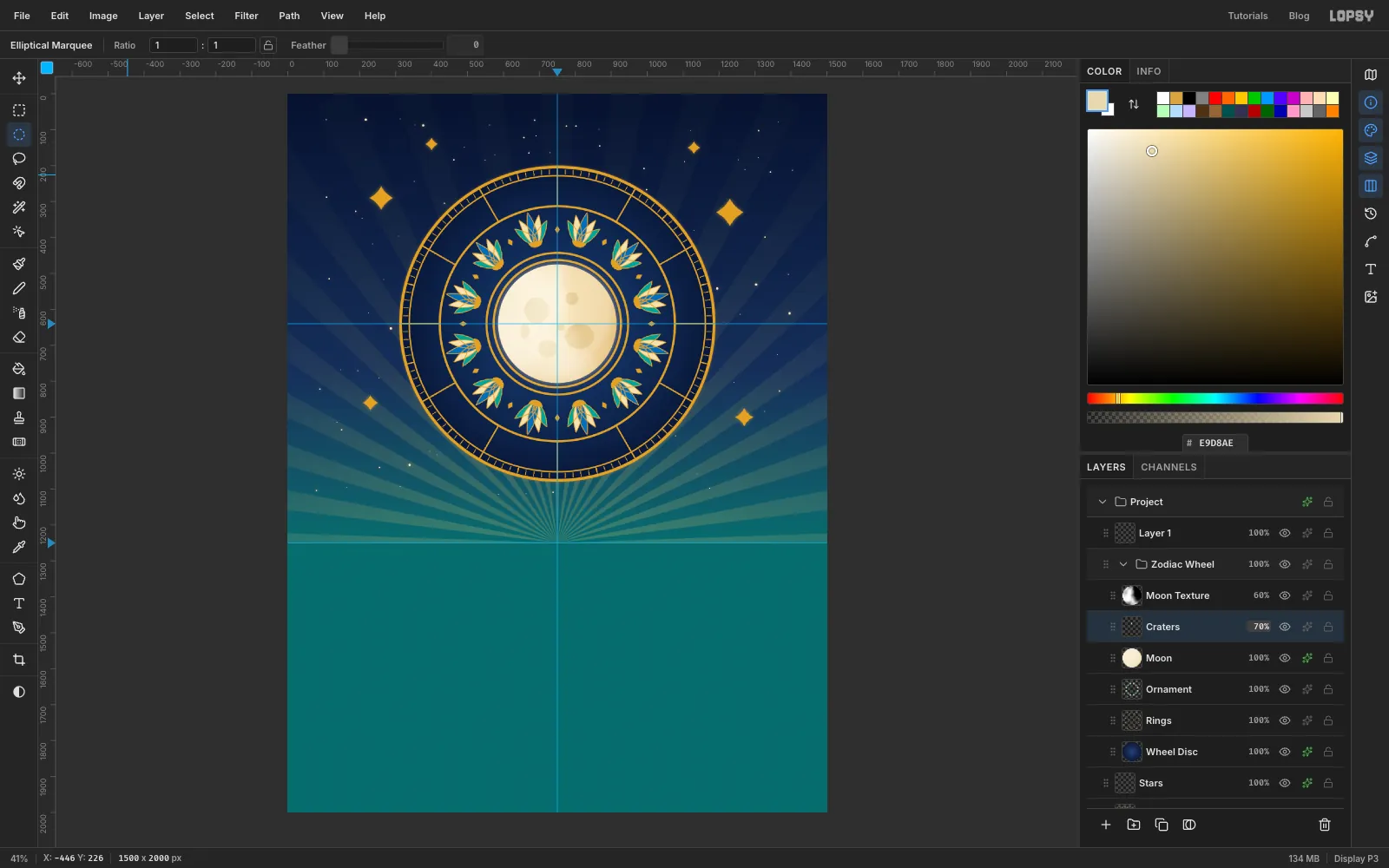Toggle visibility of Layer 1
The width and height of the screenshot is (1389, 868).
[x=1285, y=533]
